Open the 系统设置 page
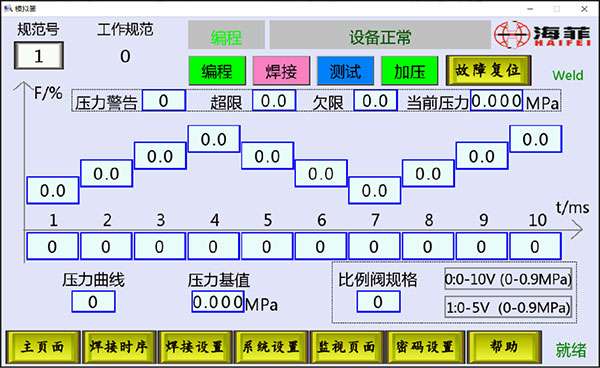The width and height of the screenshot is (600, 368). 271,347
